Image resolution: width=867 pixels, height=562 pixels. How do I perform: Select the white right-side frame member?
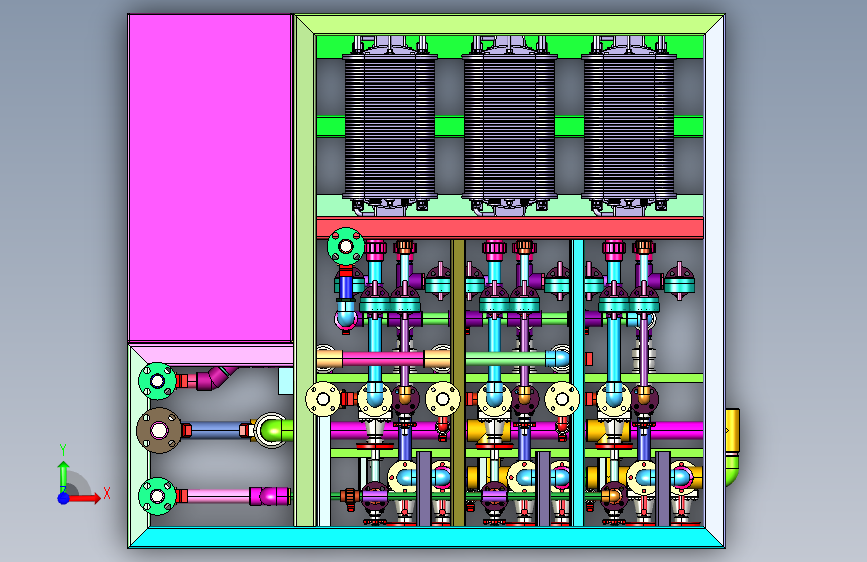(714, 281)
